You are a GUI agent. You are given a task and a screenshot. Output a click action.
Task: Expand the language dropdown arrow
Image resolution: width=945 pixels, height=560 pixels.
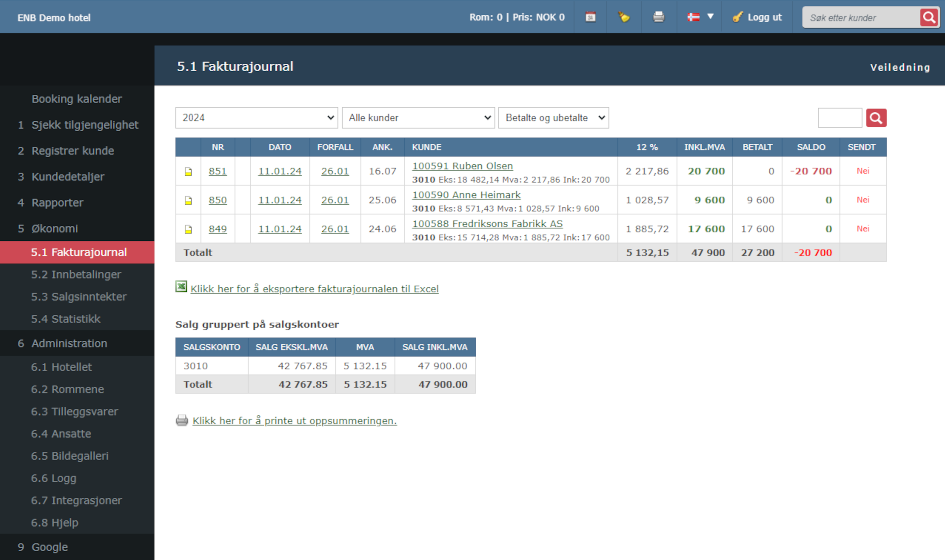pos(710,16)
